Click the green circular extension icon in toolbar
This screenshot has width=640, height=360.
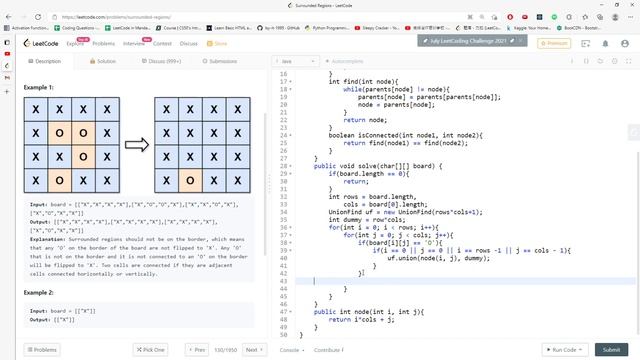554,17
